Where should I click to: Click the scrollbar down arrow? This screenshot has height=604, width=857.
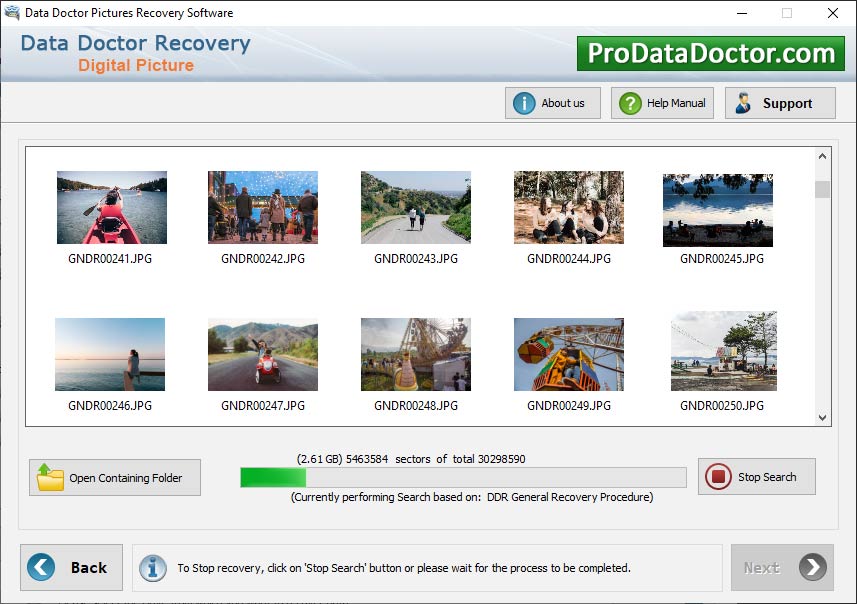point(822,417)
